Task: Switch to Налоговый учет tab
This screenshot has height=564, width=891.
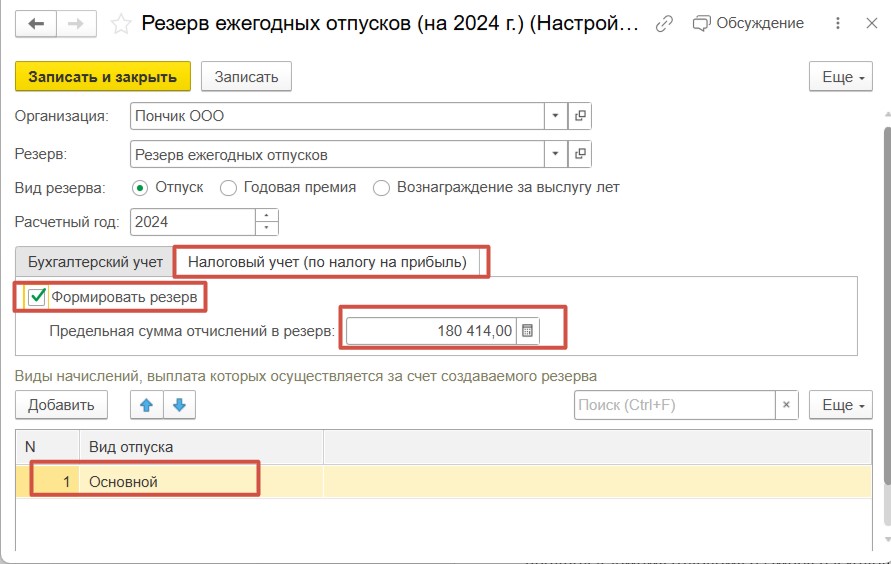Action: 327,262
